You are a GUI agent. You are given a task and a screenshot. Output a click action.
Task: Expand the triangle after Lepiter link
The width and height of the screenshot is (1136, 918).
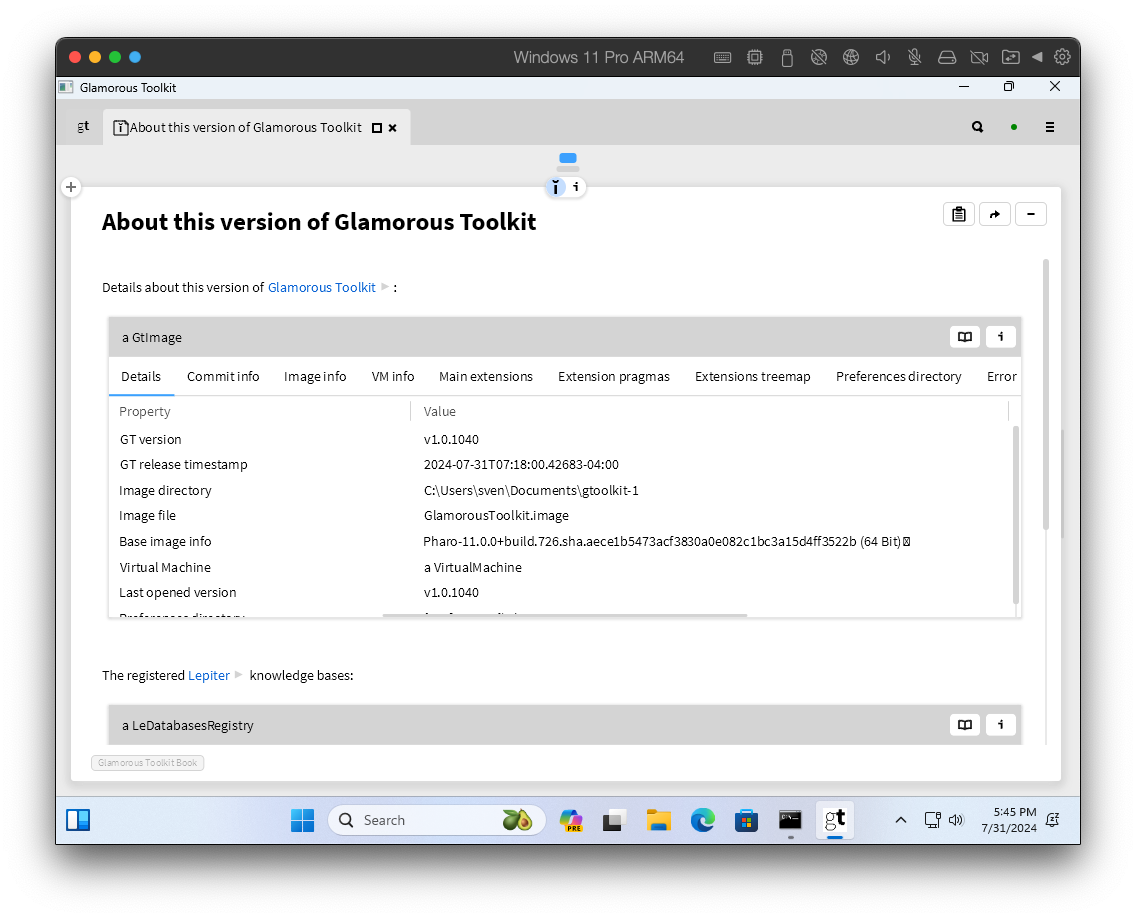pos(239,675)
